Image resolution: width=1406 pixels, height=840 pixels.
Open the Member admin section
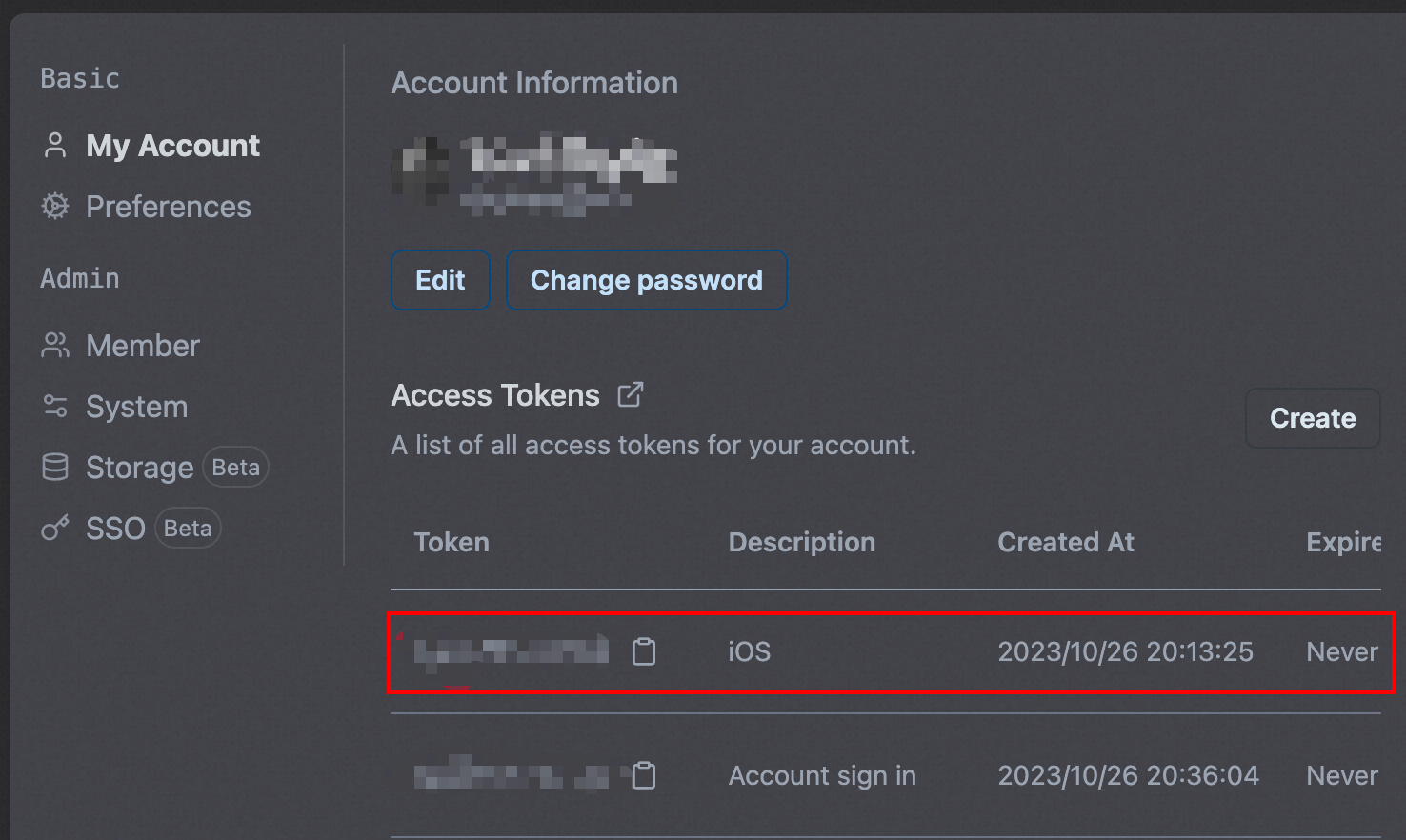click(x=121, y=346)
